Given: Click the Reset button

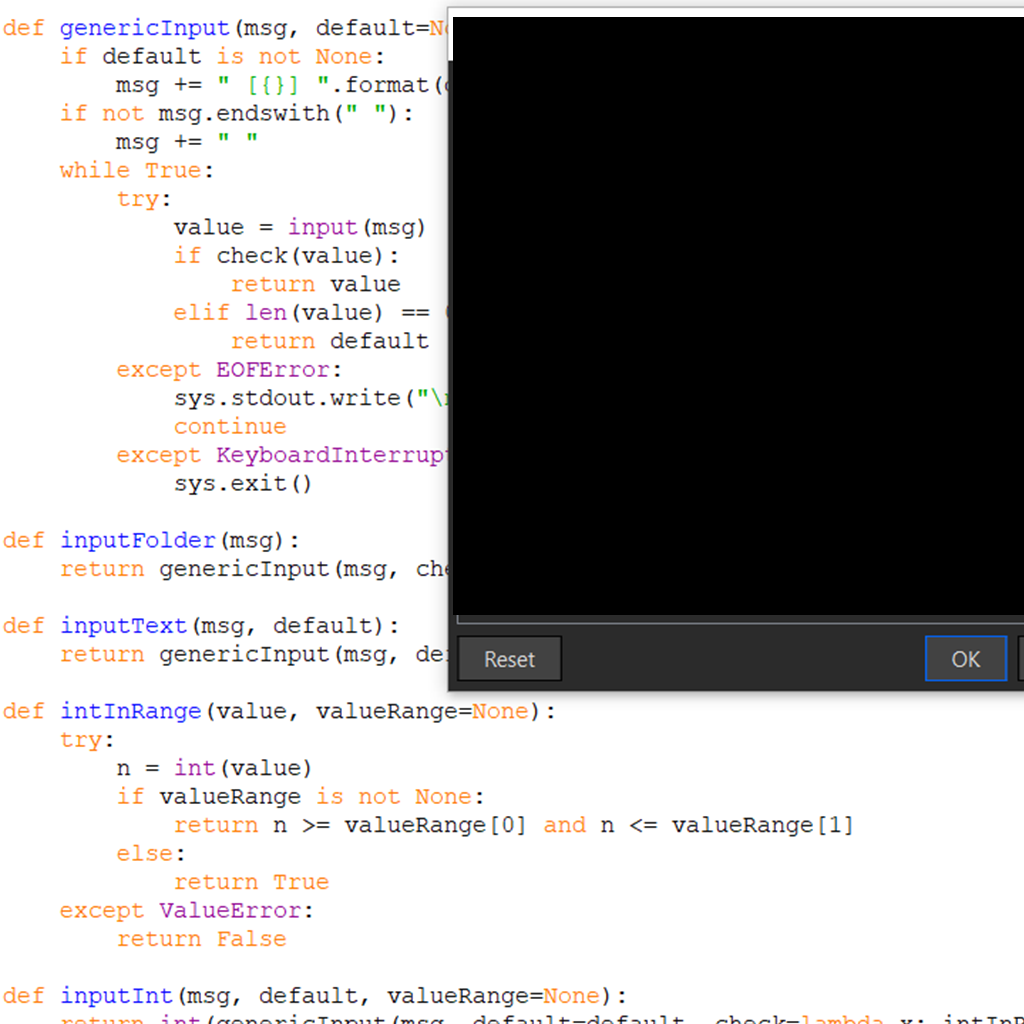Looking at the screenshot, I should click(x=508, y=658).
